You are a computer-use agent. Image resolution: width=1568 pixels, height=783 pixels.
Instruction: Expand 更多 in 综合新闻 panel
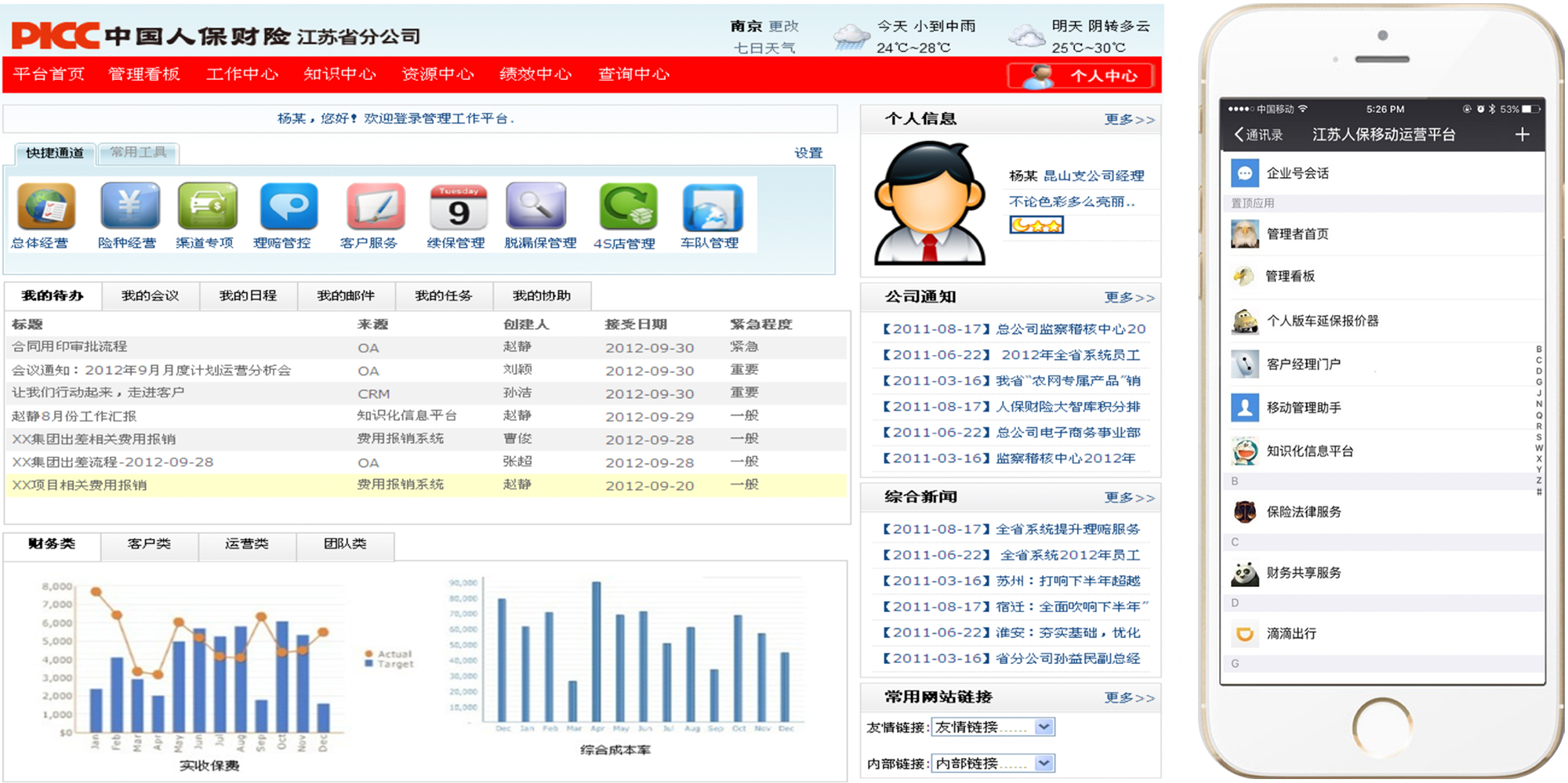(x=1129, y=498)
